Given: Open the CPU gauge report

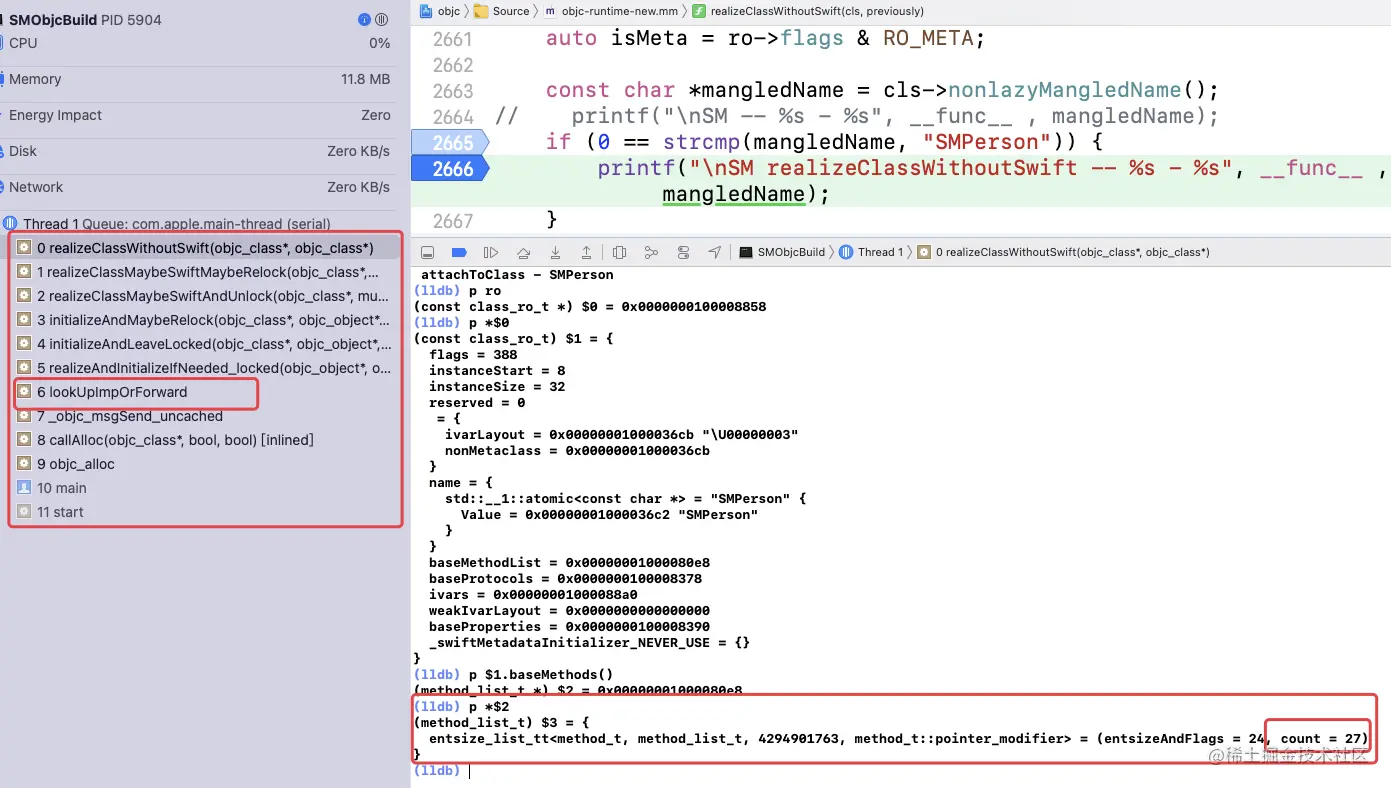Looking at the screenshot, I should click(200, 43).
